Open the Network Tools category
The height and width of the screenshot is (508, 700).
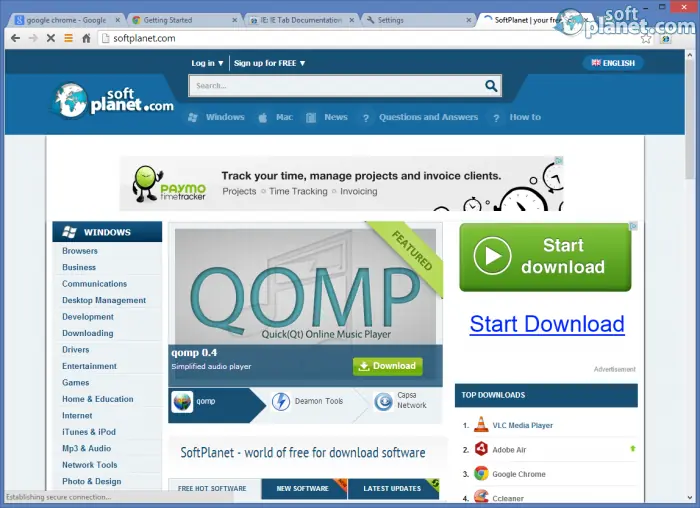[x=90, y=465]
